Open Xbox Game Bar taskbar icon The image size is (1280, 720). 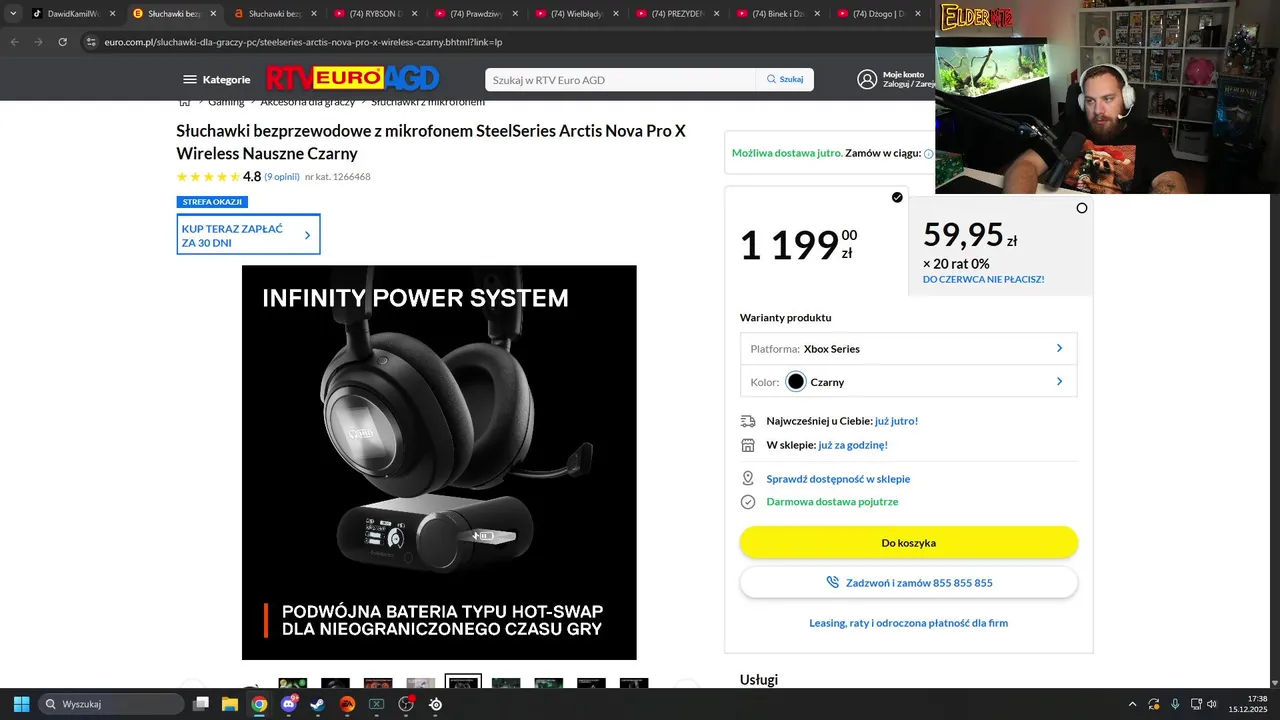click(x=377, y=704)
